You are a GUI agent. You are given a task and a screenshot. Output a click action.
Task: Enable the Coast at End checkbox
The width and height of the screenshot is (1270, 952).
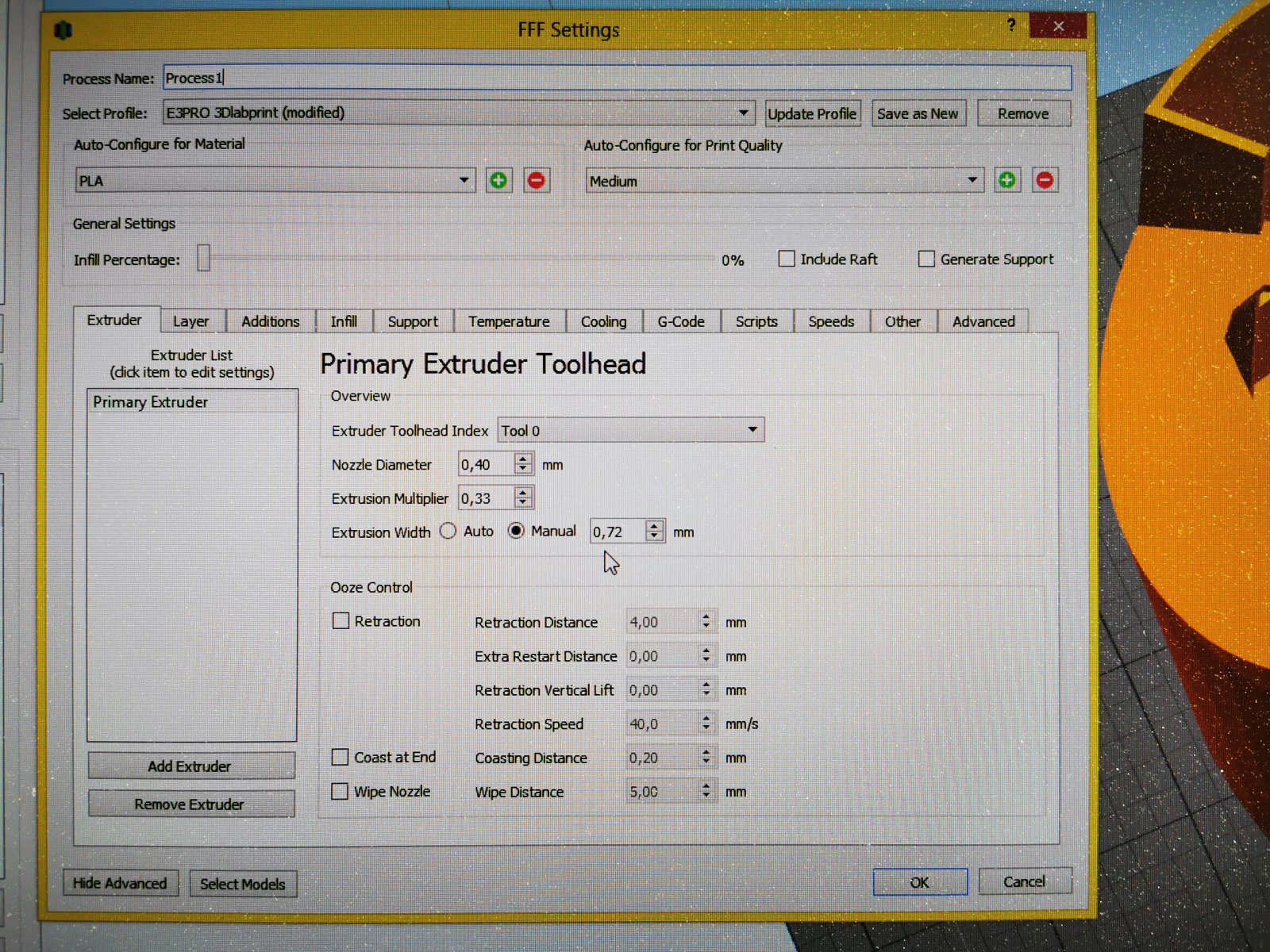tap(340, 757)
